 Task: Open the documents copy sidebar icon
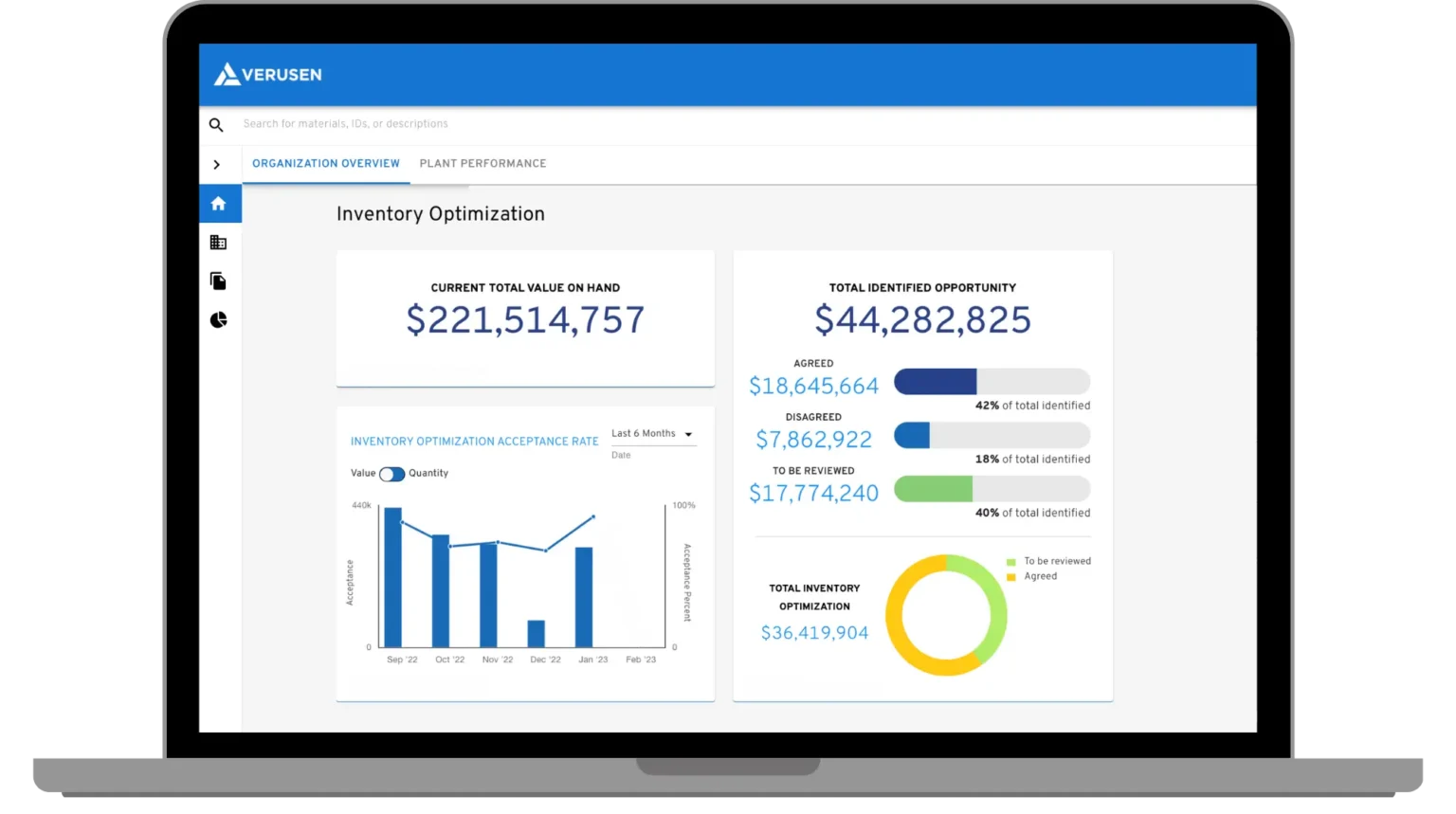tap(218, 281)
